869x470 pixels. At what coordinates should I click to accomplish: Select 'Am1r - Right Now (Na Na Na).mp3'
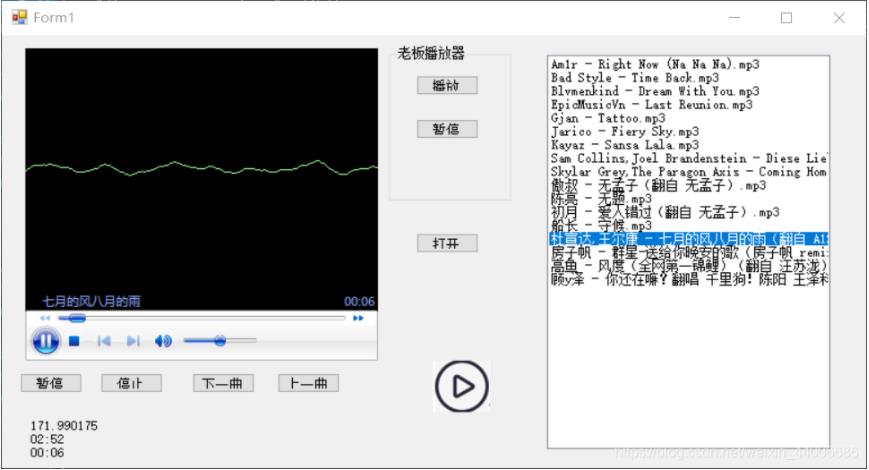[x=655, y=64]
